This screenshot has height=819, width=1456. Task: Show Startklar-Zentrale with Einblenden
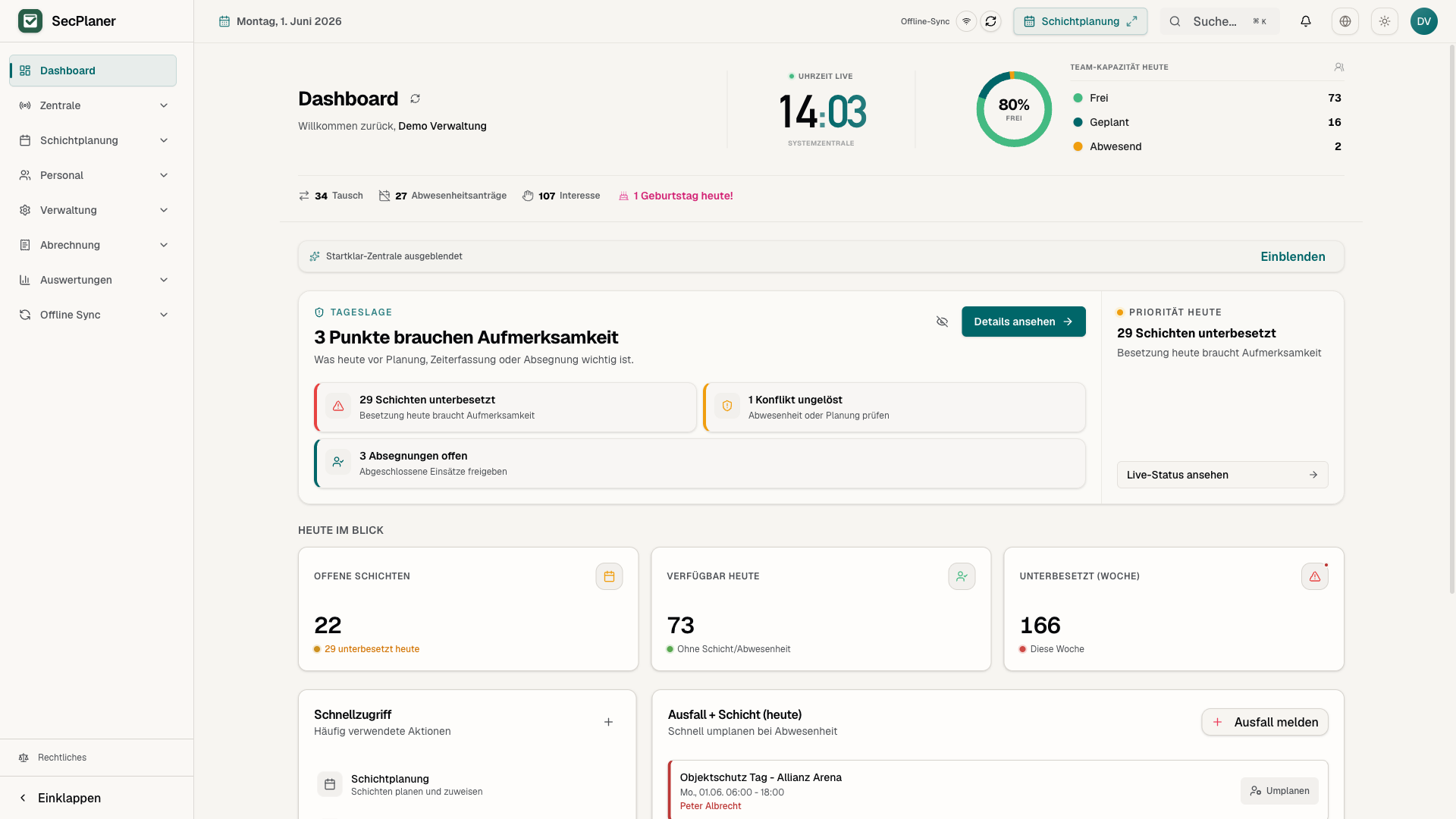(1293, 256)
